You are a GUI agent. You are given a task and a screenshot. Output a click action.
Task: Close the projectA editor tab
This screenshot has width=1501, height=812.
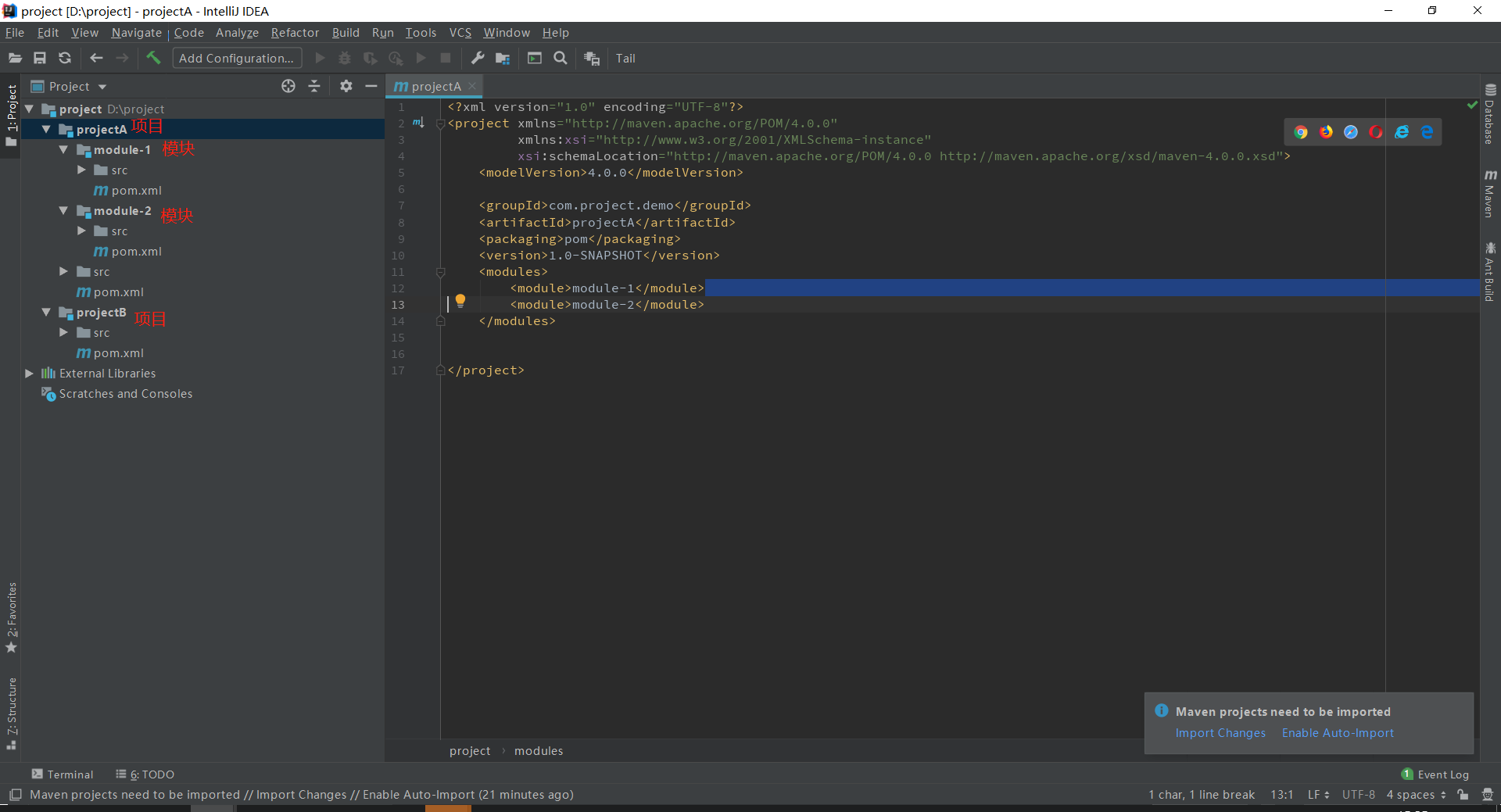472,87
